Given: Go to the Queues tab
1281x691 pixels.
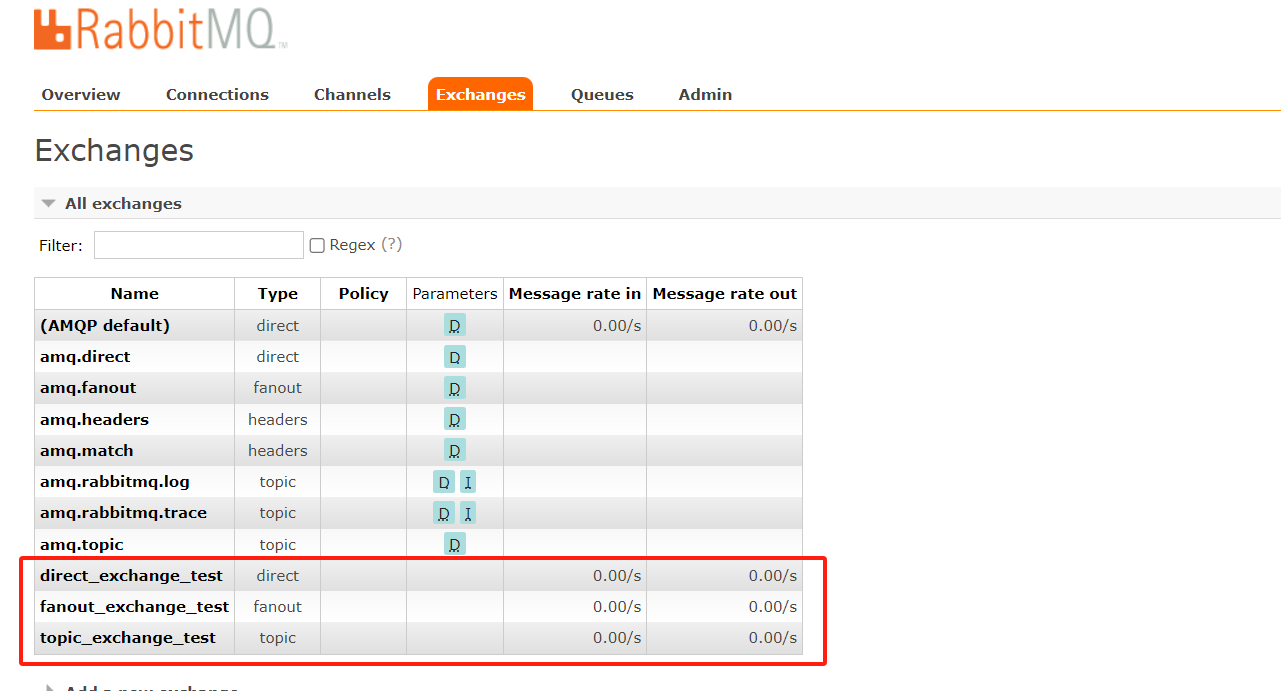Looking at the screenshot, I should click(x=602, y=94).
